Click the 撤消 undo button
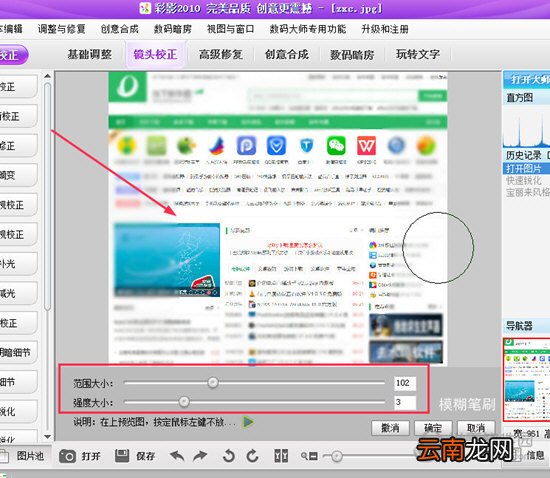 [390, 428]
